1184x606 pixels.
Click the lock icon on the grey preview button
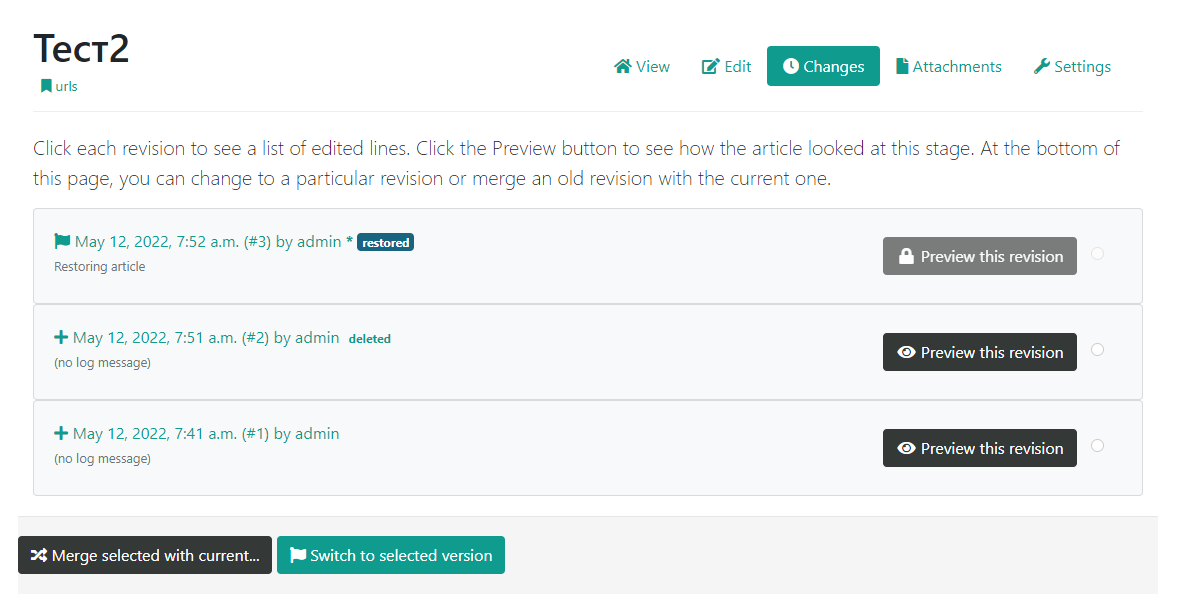[906, 257]
